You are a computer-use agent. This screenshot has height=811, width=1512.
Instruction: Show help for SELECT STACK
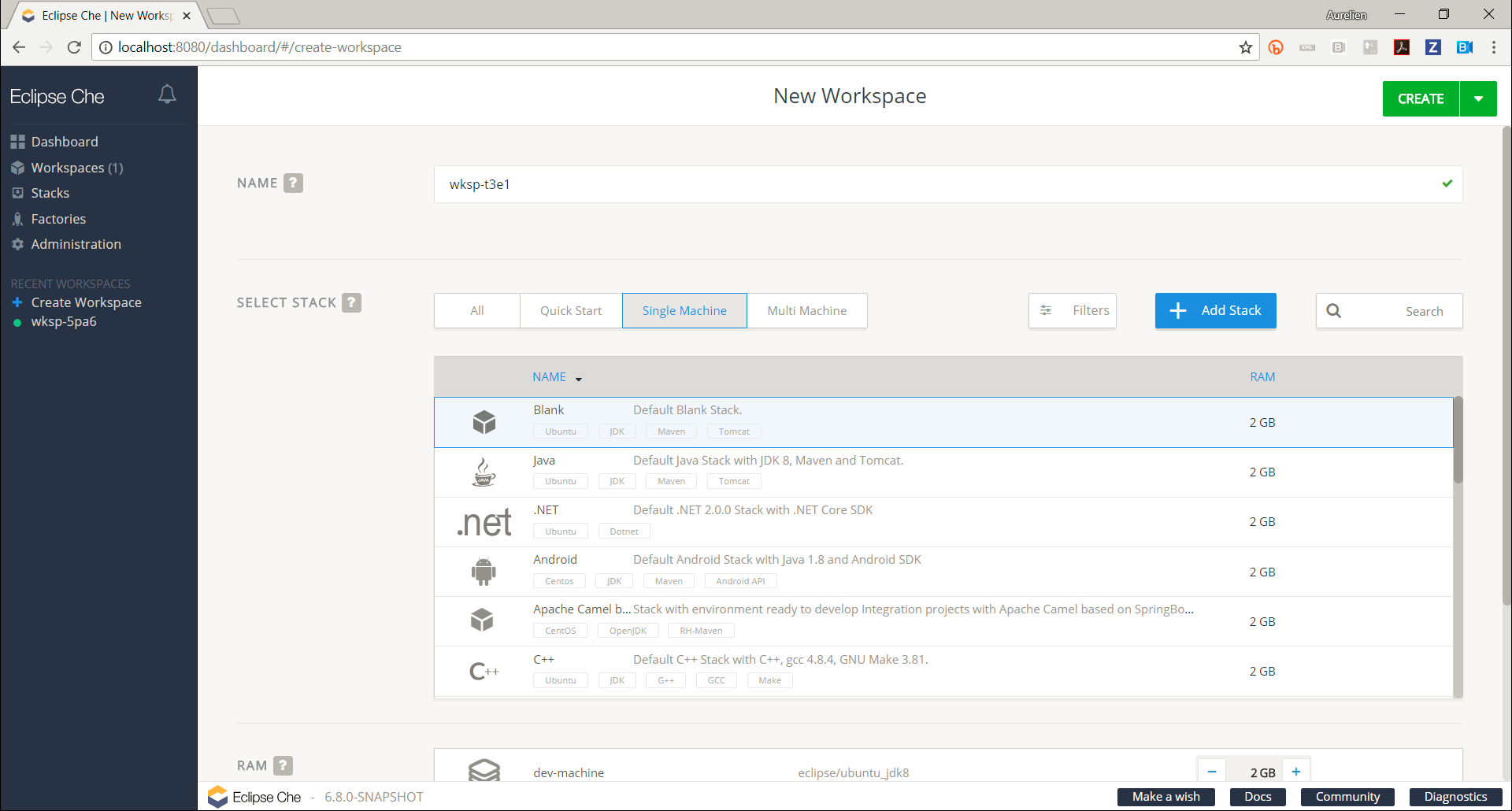[x=351, y=302]
